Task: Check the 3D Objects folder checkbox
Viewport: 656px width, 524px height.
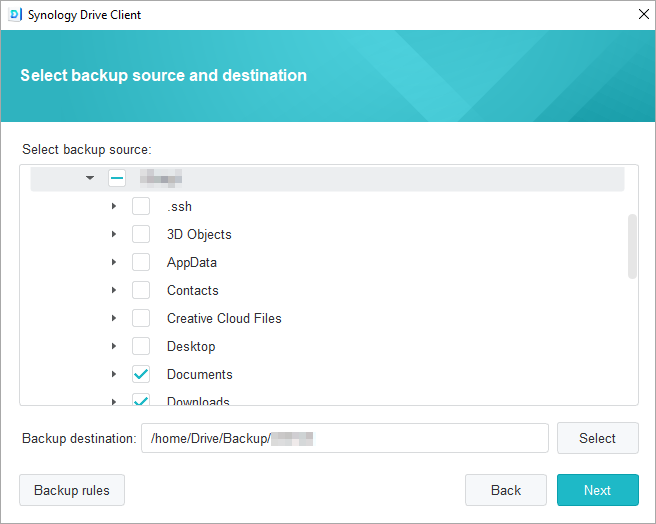Action: click(x=141, y=235)
